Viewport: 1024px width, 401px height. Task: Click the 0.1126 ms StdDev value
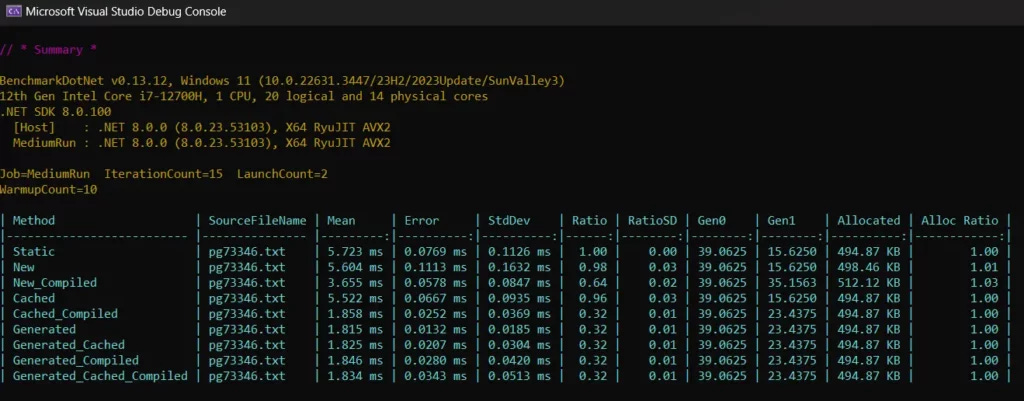click(519, 251)
